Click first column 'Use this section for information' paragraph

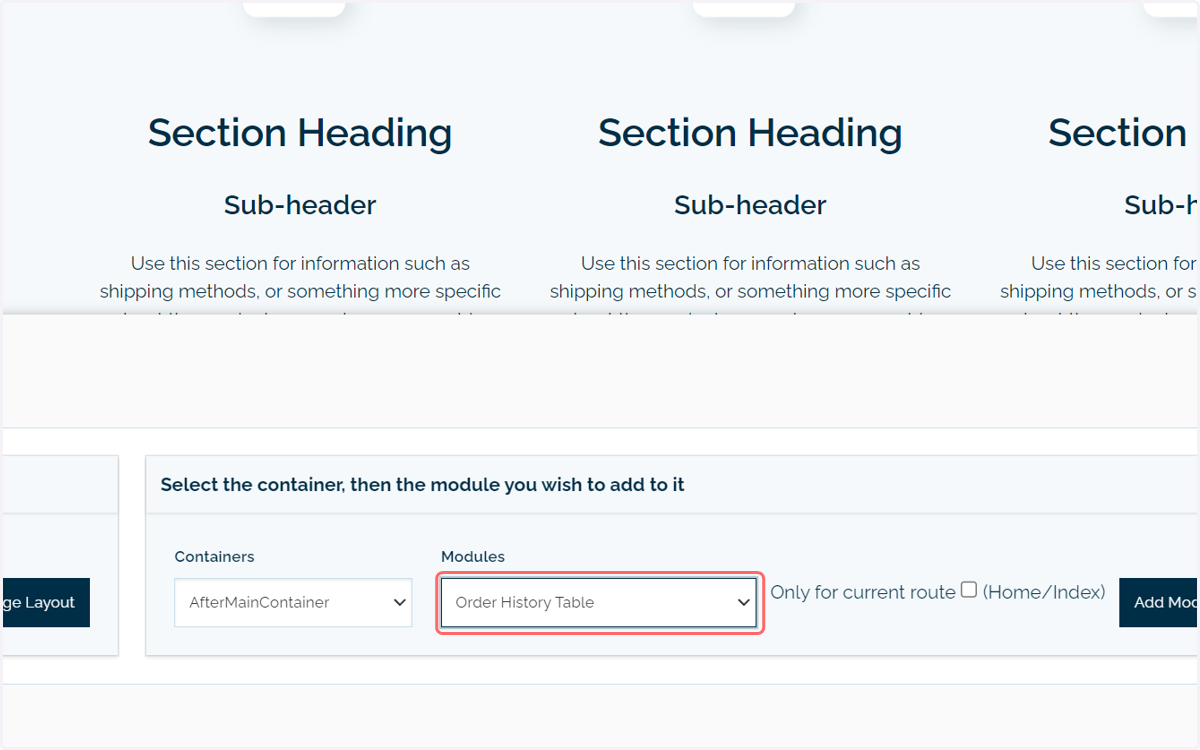click(x=300, y=284)
